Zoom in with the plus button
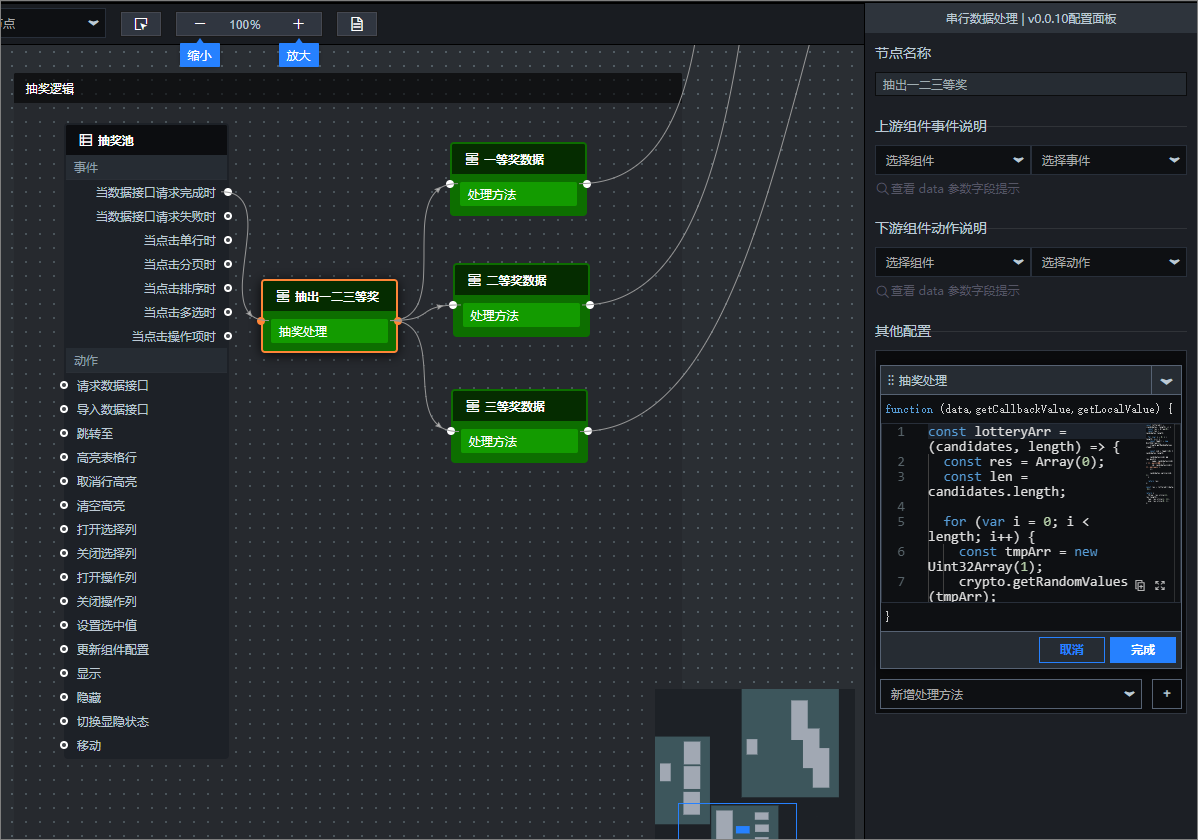This screenshot has height=840, width=1198. (x=298, y=24)
